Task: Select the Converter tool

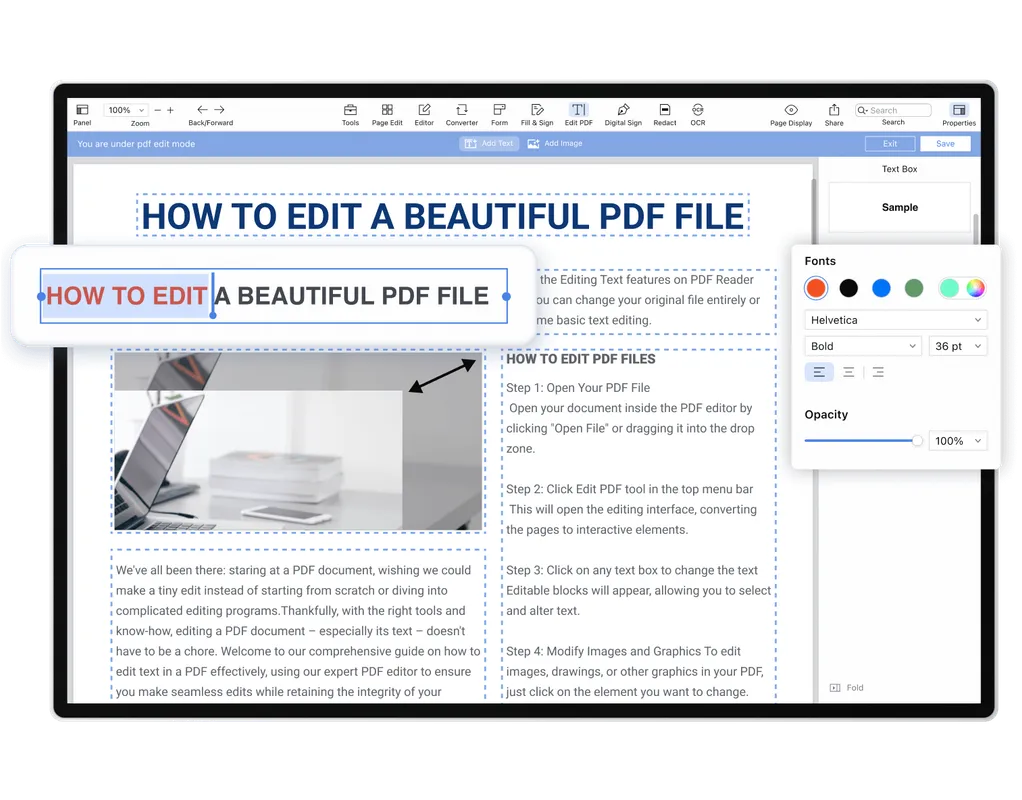Action: 461,113
